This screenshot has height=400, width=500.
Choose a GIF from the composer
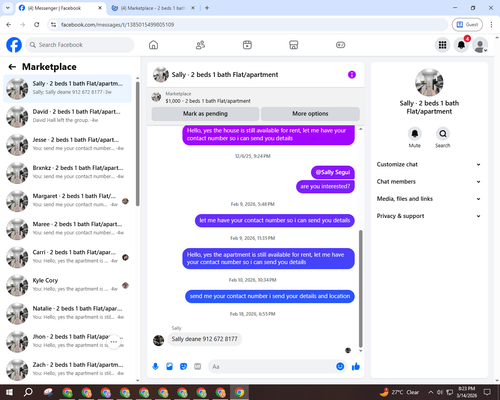(x=198, y=367)
